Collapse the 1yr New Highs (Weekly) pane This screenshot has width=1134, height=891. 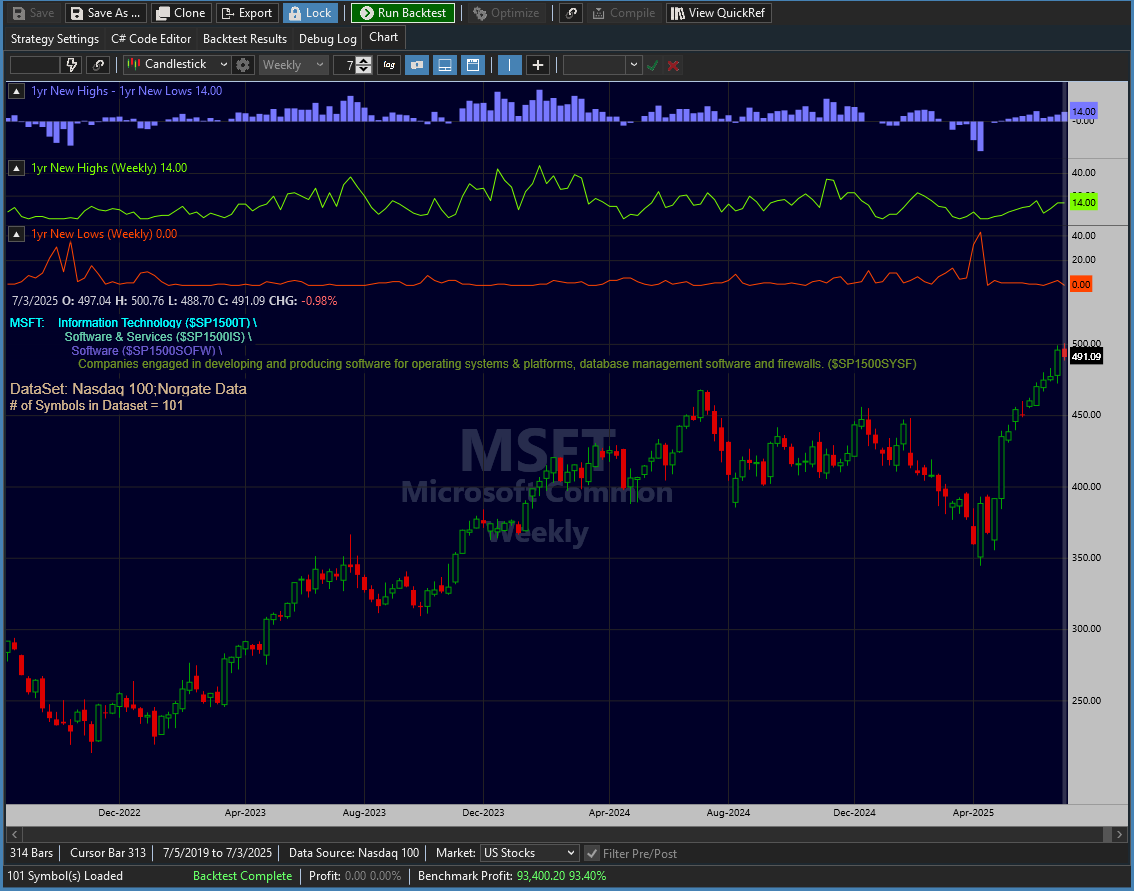pos(17,168)
